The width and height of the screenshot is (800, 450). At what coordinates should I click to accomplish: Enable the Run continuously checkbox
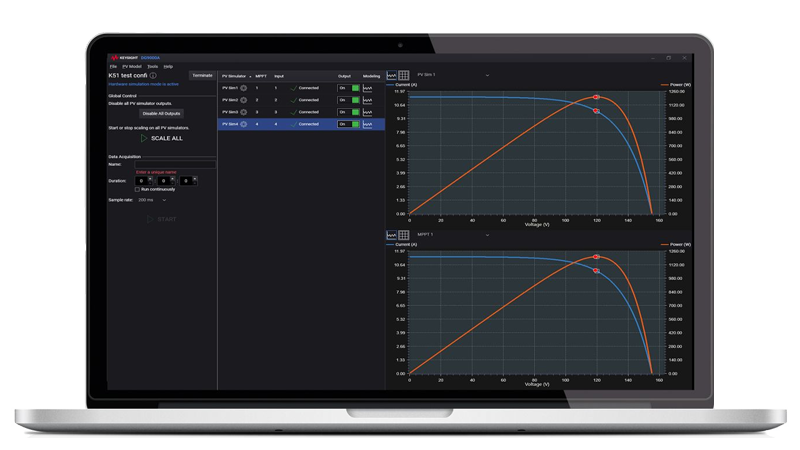[x=138, y=189]
